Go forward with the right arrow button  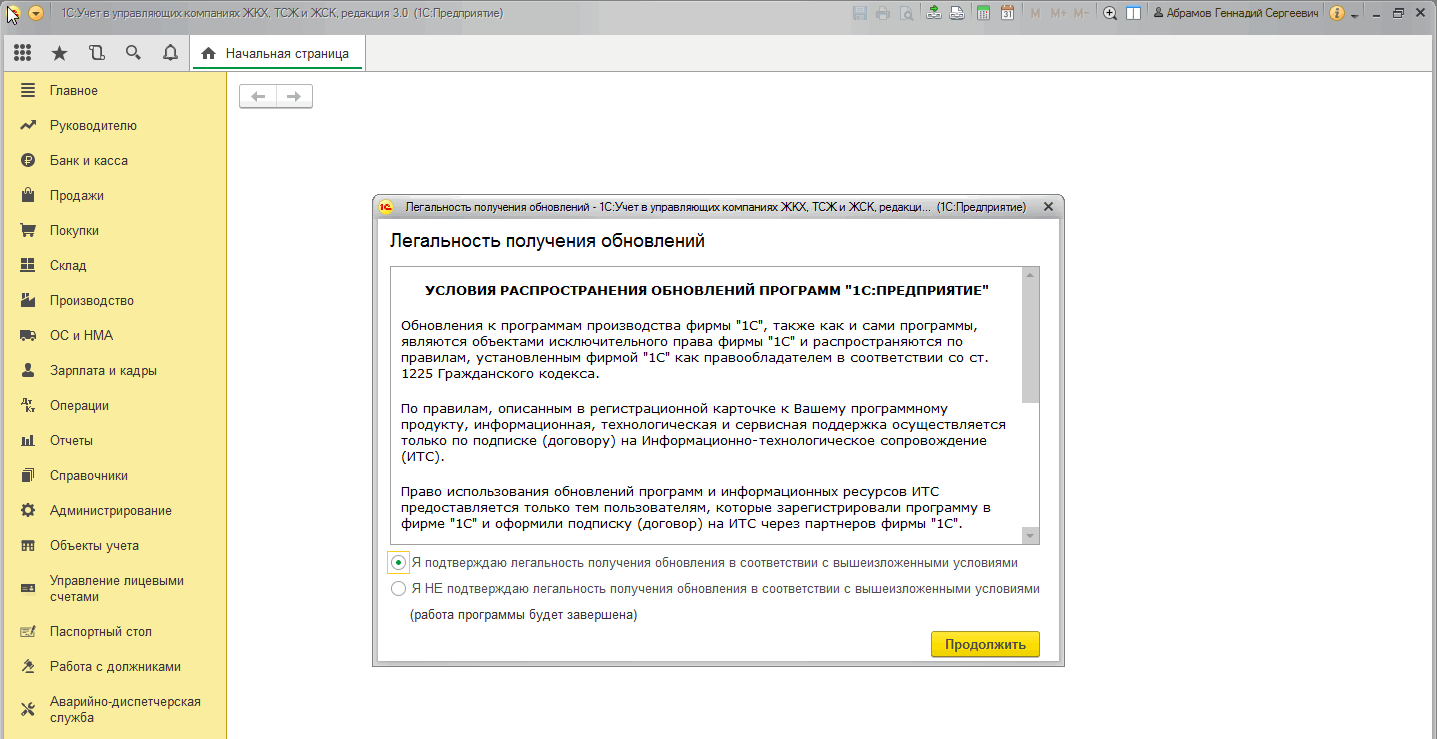(294, 96)
